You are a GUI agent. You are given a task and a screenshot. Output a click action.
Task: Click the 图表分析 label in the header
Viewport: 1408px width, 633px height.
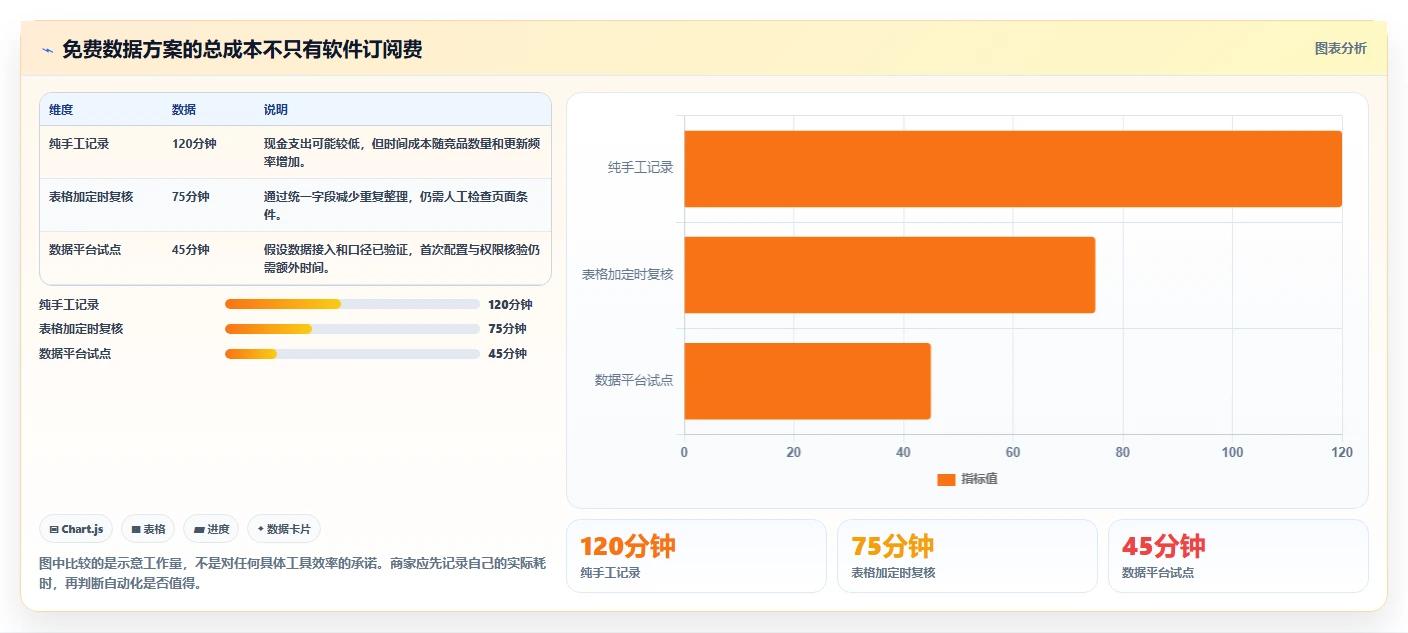click(x=1340, y=49)
